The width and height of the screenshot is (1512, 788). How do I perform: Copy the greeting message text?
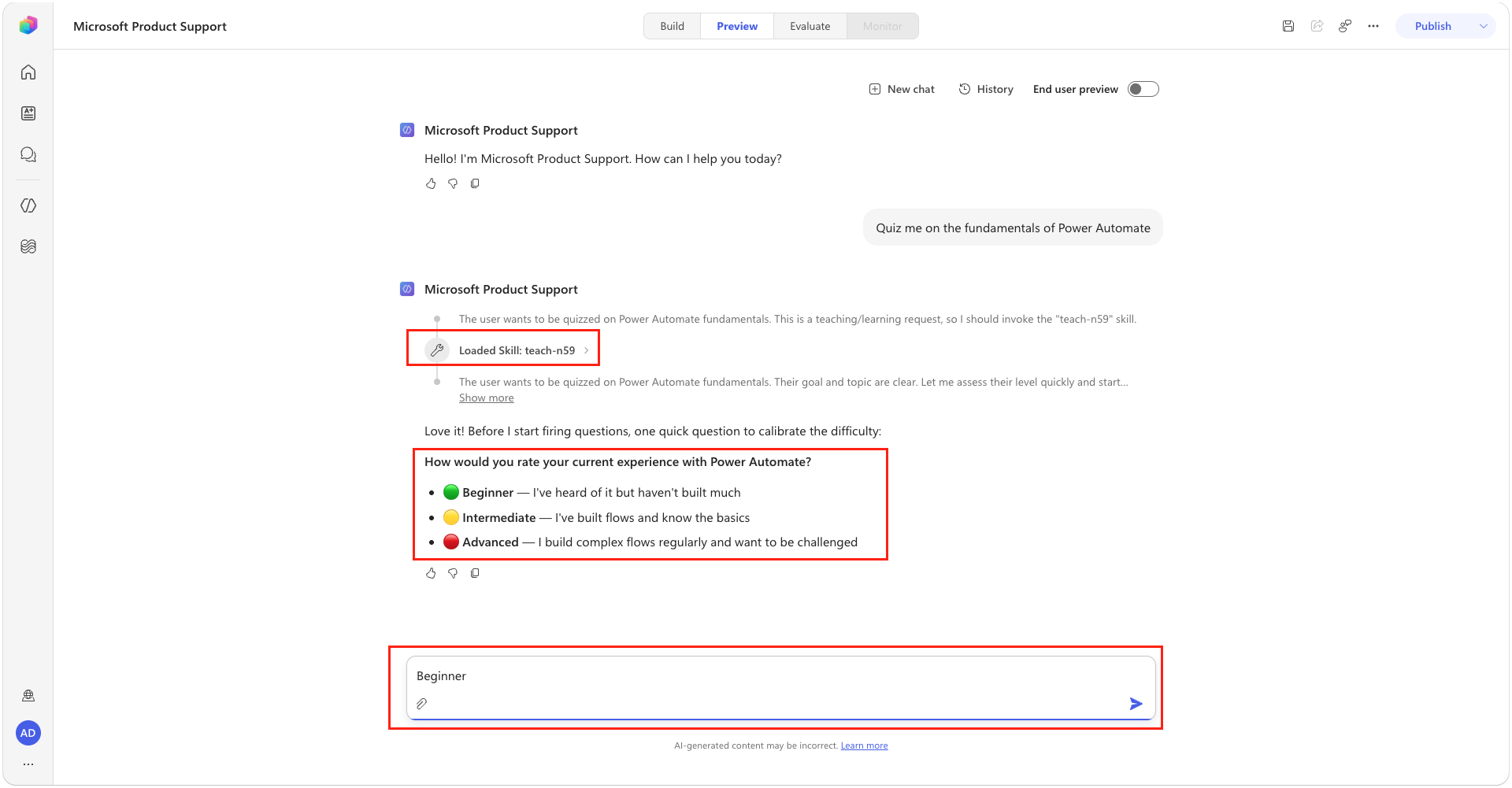tap(475, 183)
